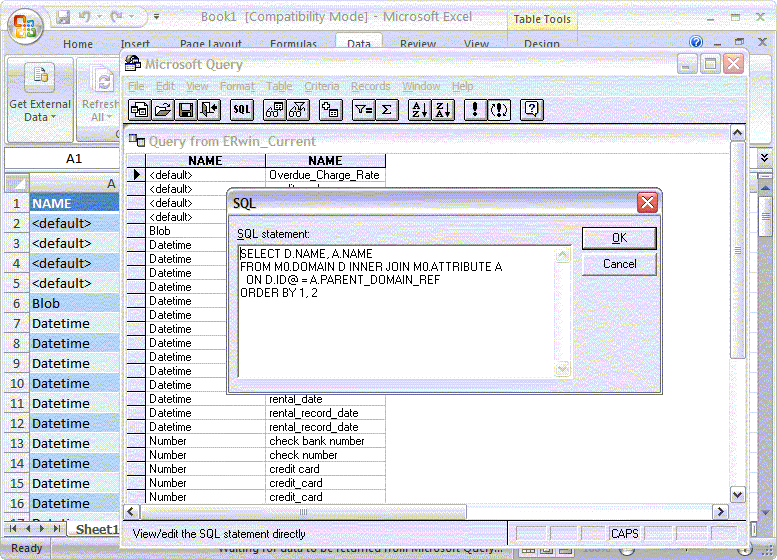Click Redo in Quick Access Toolbar

tap(117, 17)
